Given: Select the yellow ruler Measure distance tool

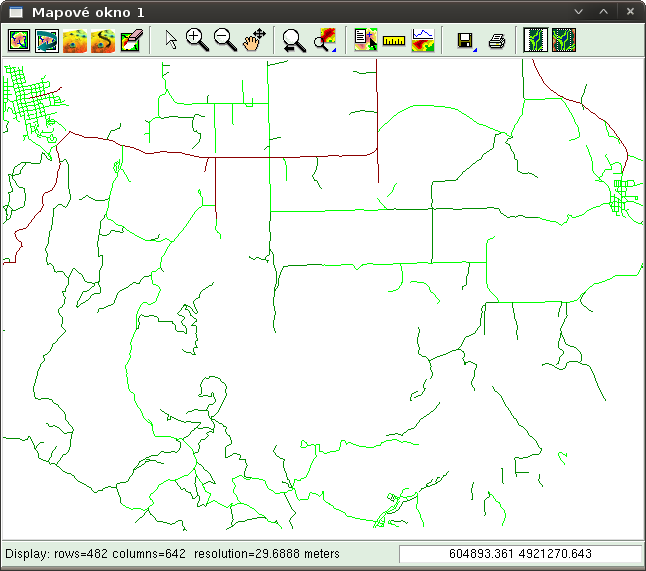Looking at the screenshot, I should point(394,40).
